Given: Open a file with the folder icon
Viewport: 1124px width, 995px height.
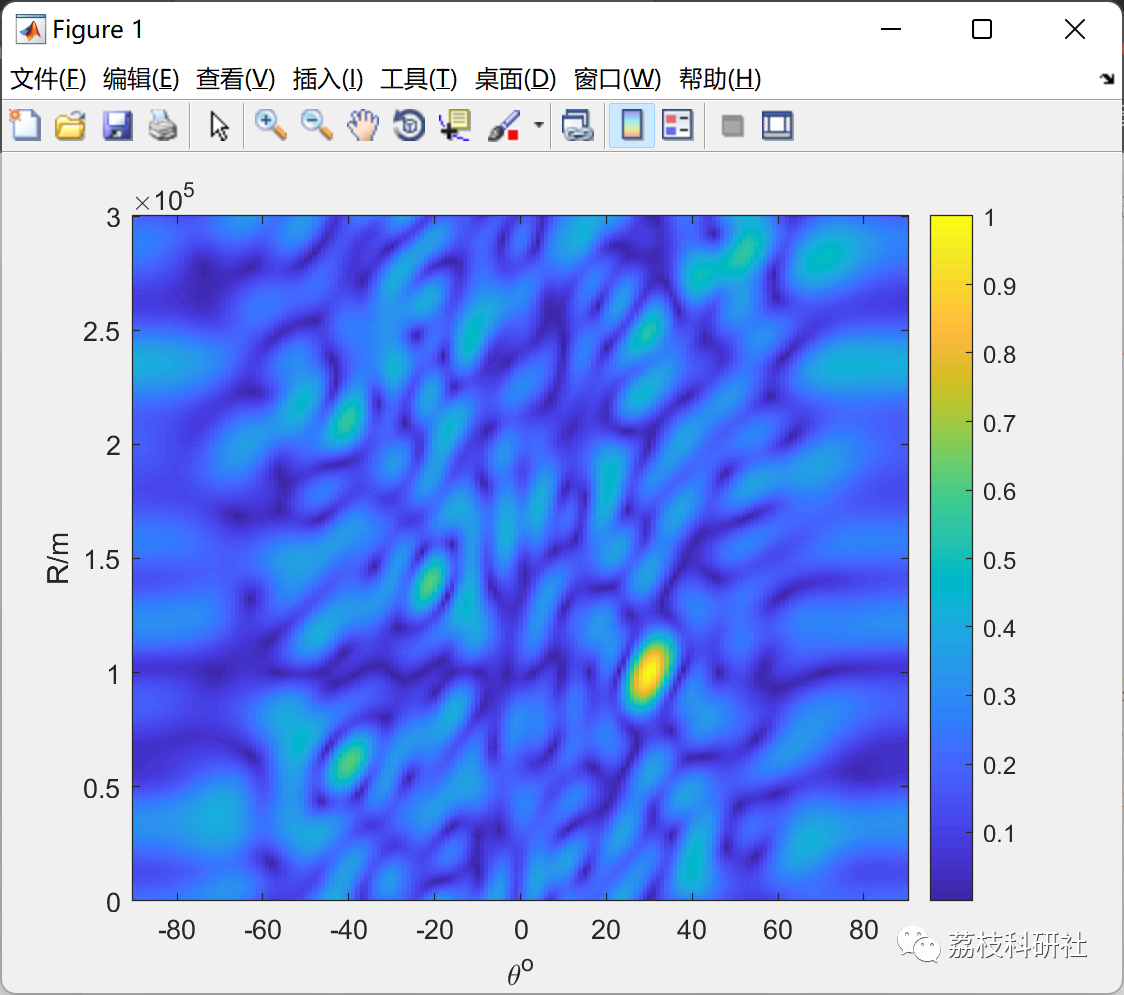Looking at the screenshot, I should click(70, 125).
